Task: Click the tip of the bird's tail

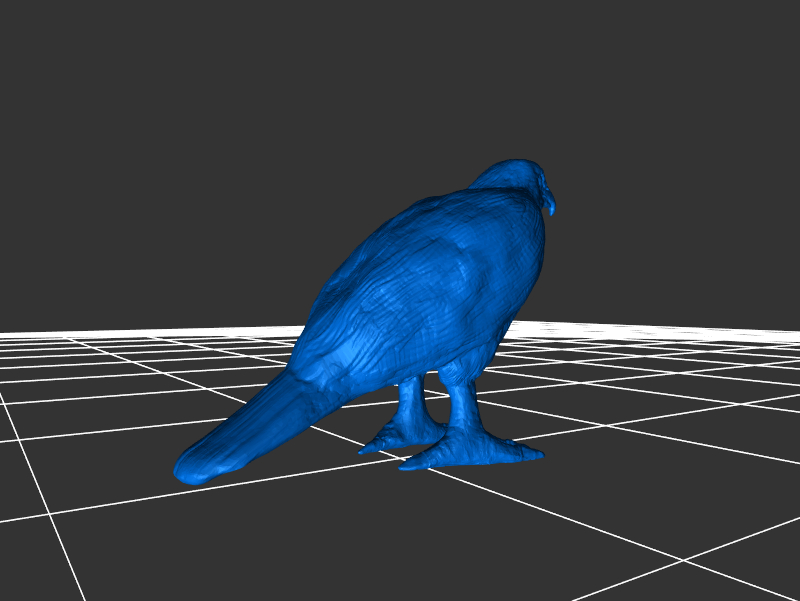Action: click(190, 468)
